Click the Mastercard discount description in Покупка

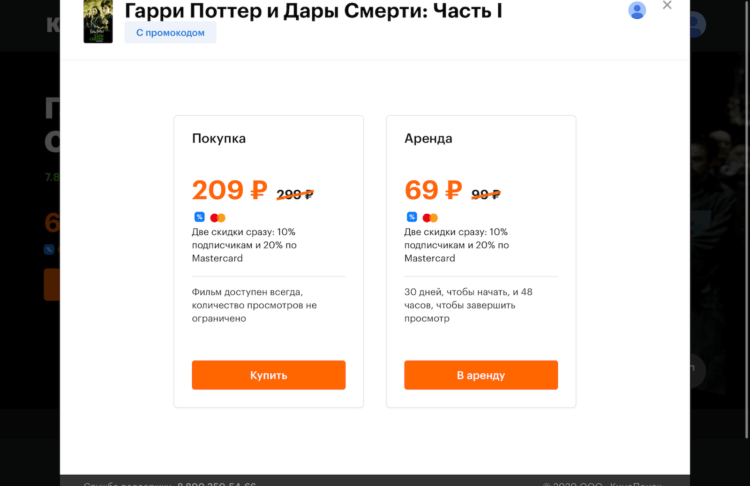pyautogui.click(x=244, y=245)
